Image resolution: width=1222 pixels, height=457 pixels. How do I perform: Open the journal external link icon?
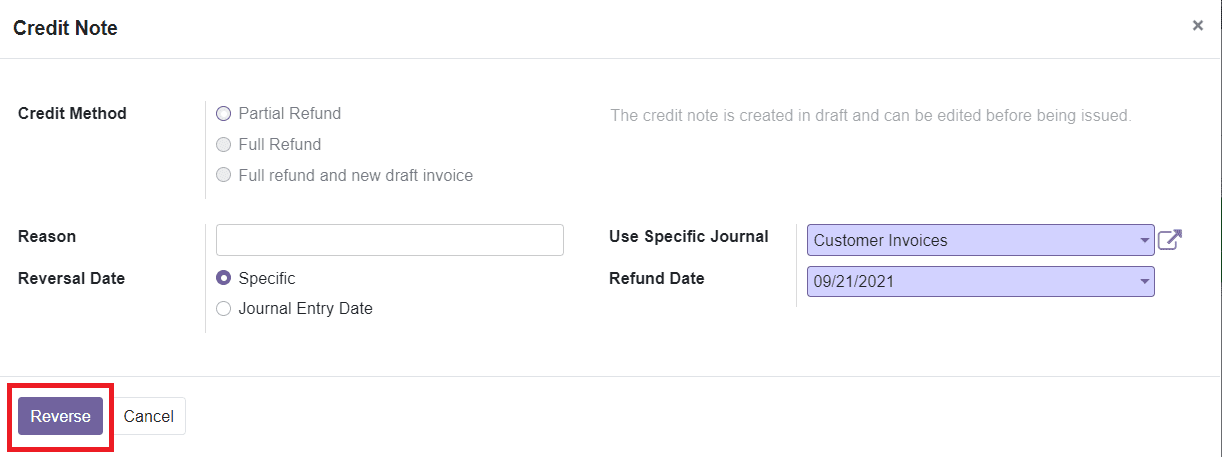pos(1169,240)
